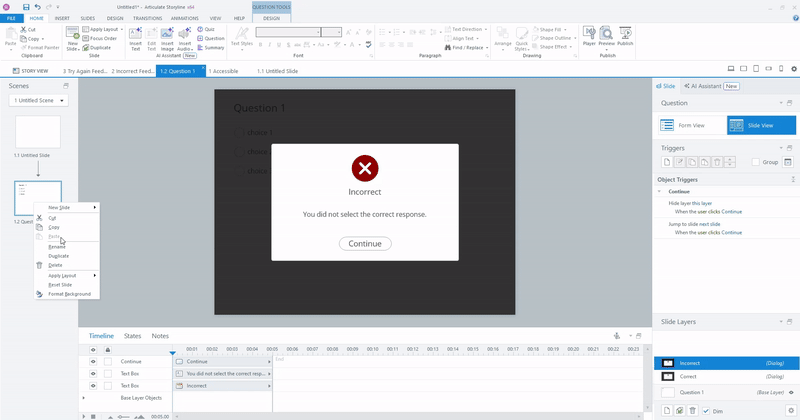Click the Delete layer trash icon
This screenshot has width=800, height=420.
click(692, 410)
